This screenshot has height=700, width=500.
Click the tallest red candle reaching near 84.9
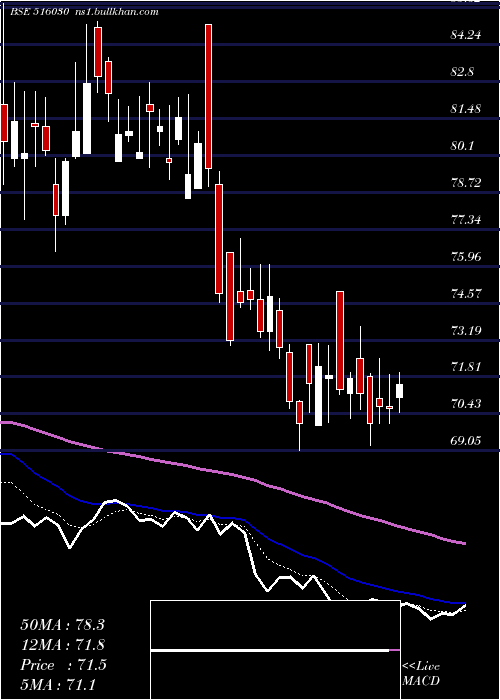click(208, 96)
